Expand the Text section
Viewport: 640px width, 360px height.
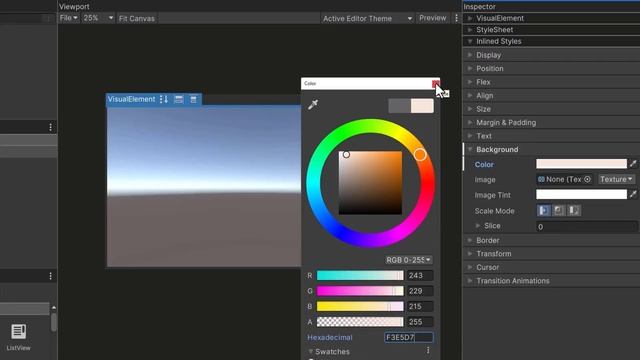pyautogui.click(x=470, y=136)
